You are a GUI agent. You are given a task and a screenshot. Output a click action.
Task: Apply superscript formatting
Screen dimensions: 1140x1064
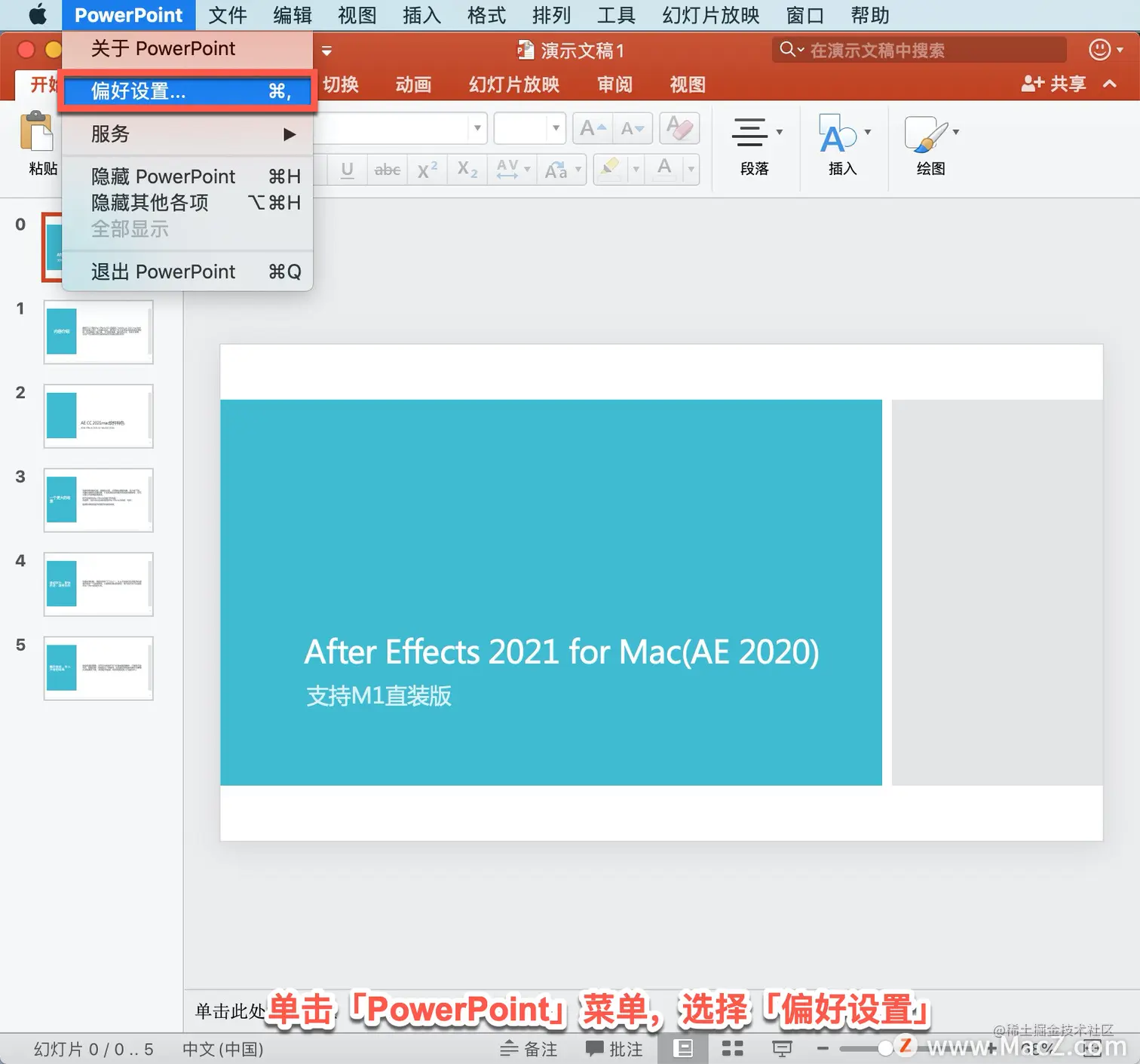point(427,170)
